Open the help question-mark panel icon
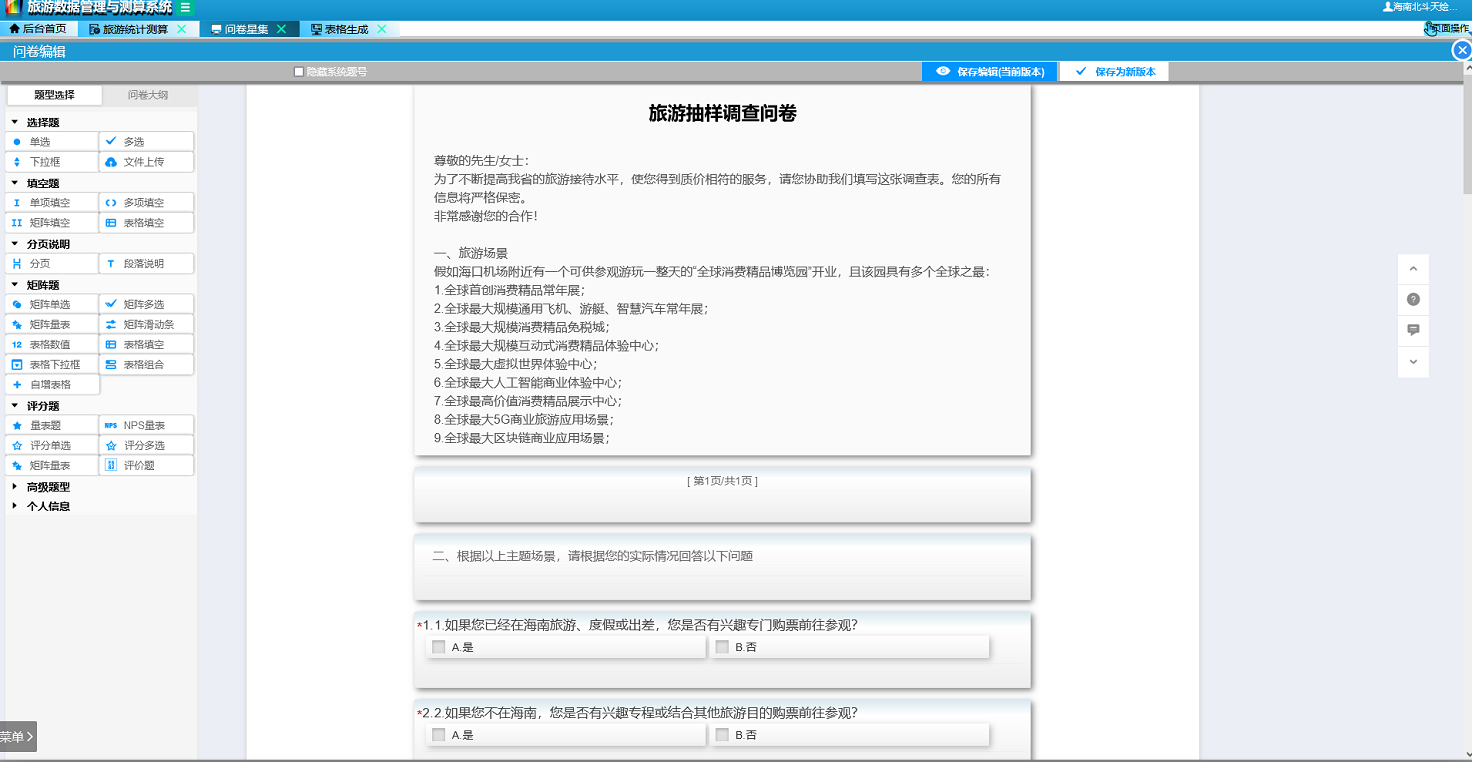The height and width of the screenshot is (762, 1472). pos(1413,299)
